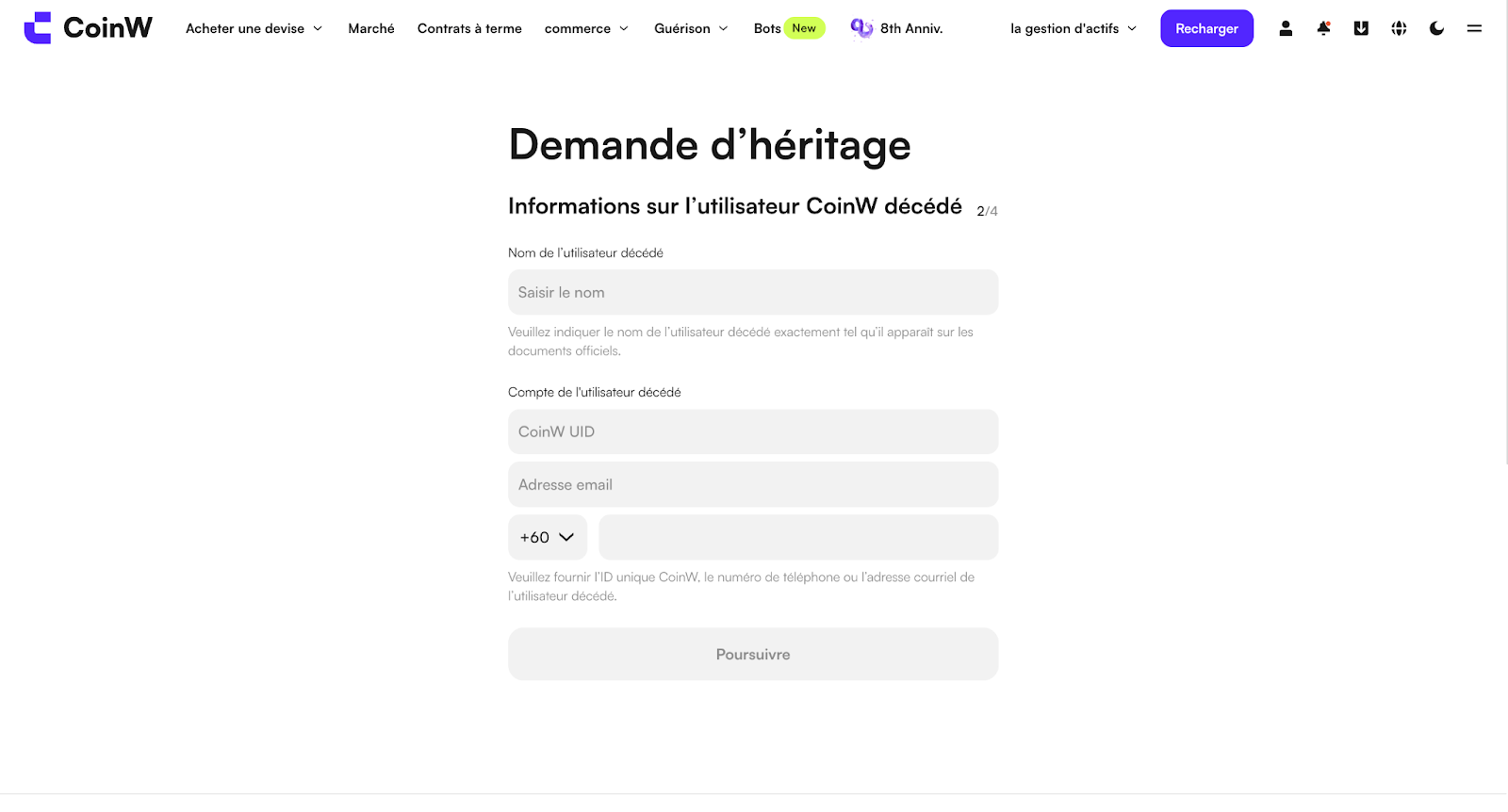Open the notifications bell
Screen dimensions: 1508x812
click(1323, 28)
